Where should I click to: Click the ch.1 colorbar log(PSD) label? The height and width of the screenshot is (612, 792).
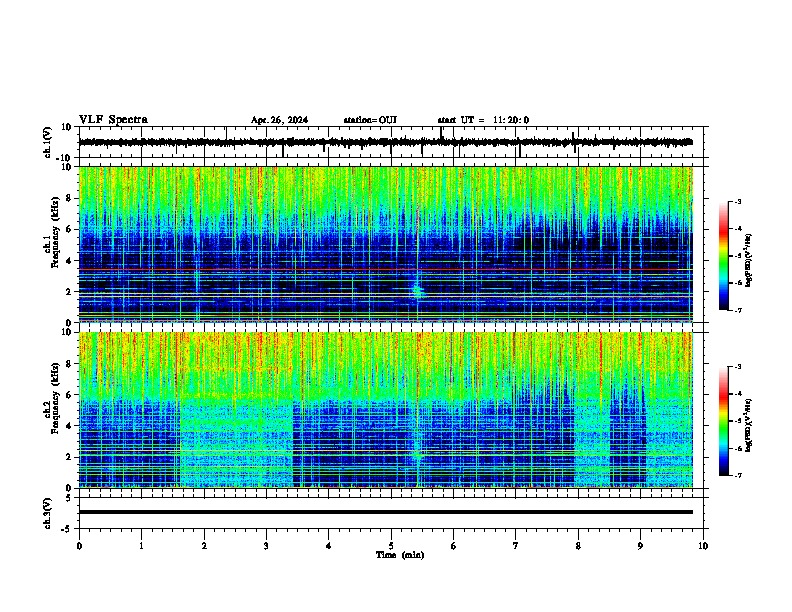click(x=748, y=261)
